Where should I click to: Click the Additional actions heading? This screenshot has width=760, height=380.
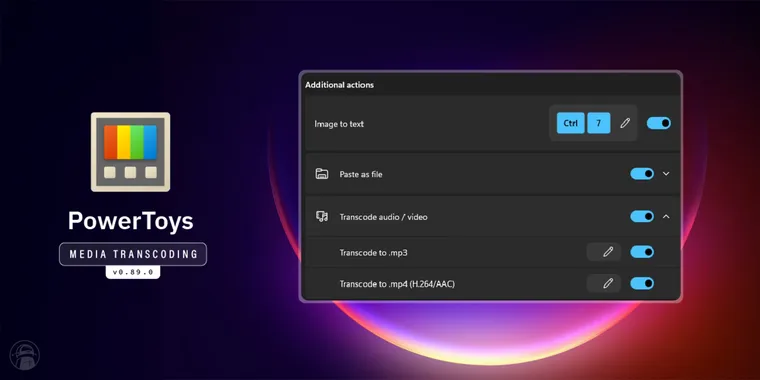(339, 85)
